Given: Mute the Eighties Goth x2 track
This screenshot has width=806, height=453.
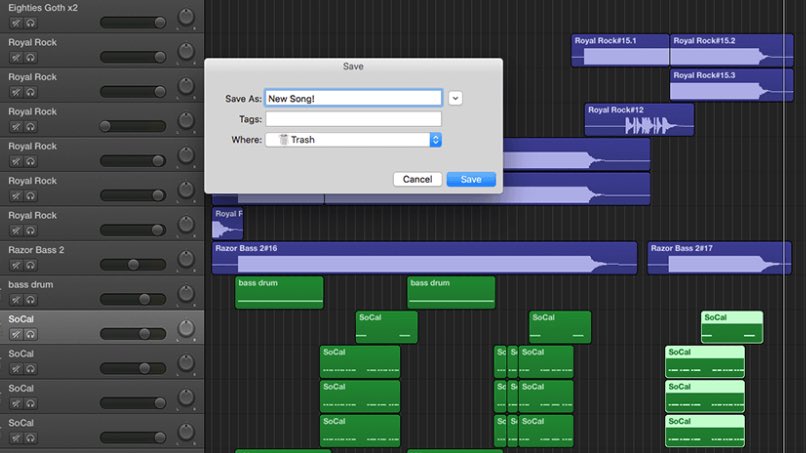Looking at the screenshot, I should click(x=16, y=23).
